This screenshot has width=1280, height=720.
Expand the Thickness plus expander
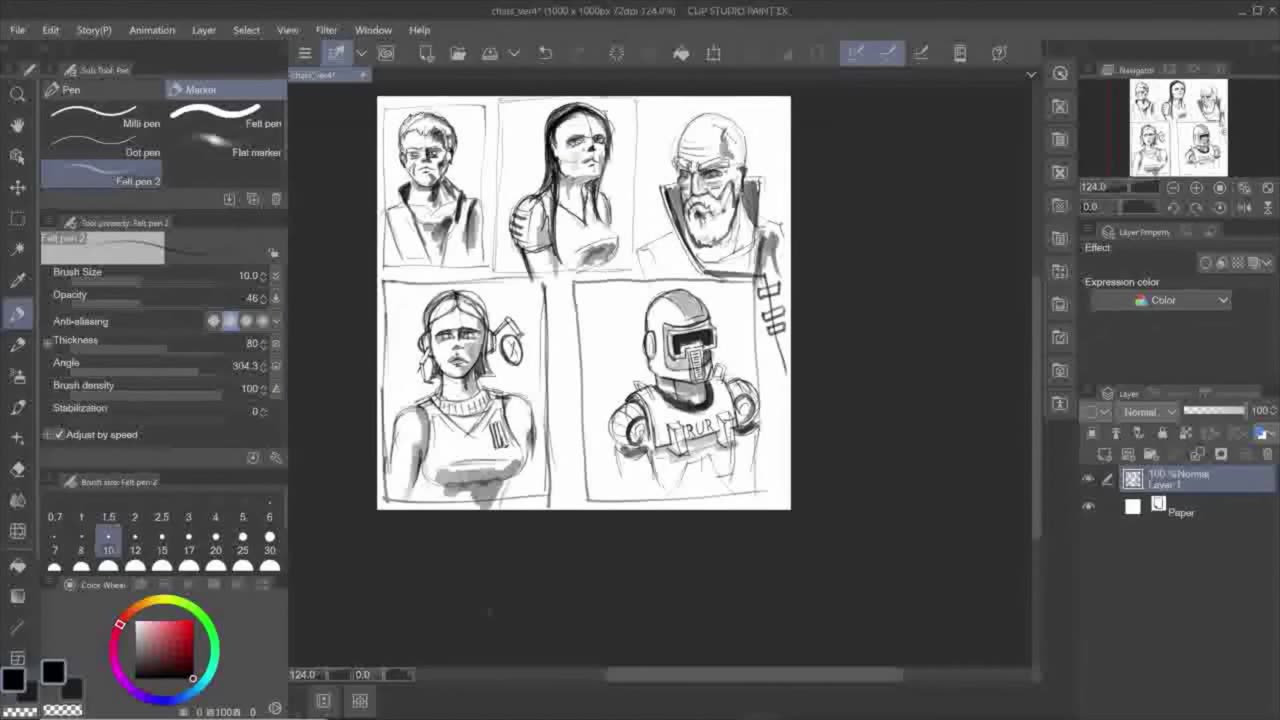[47, 343]
